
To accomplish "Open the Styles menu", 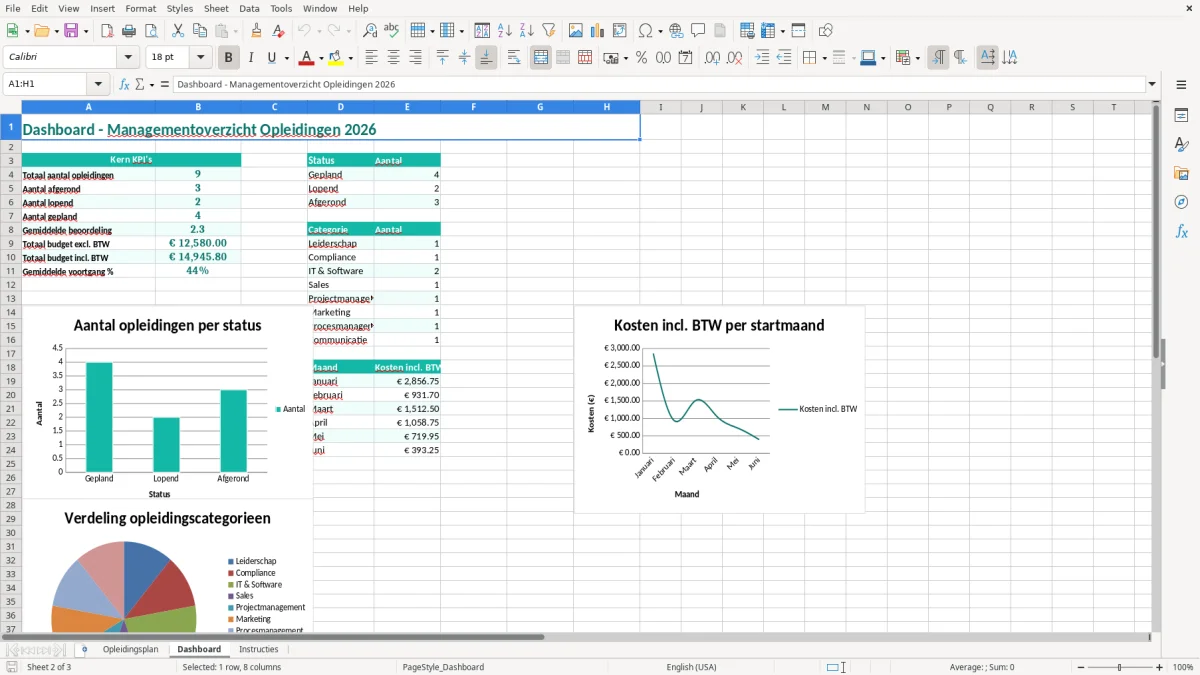I will (x=180, y=8).
